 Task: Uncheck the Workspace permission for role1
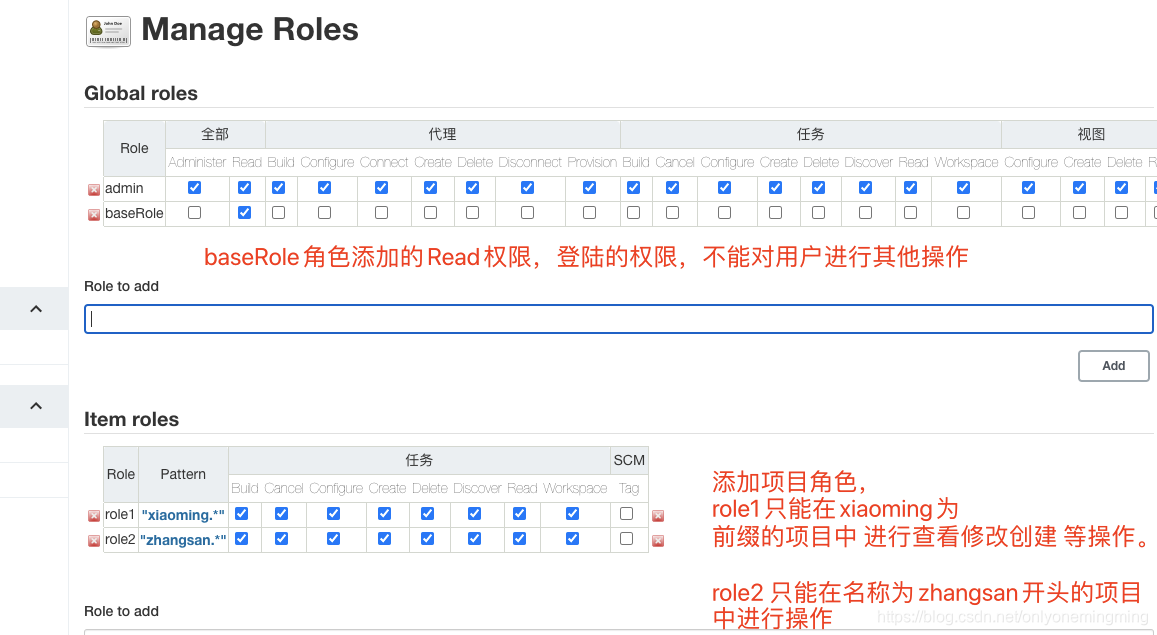coord(572,514)
